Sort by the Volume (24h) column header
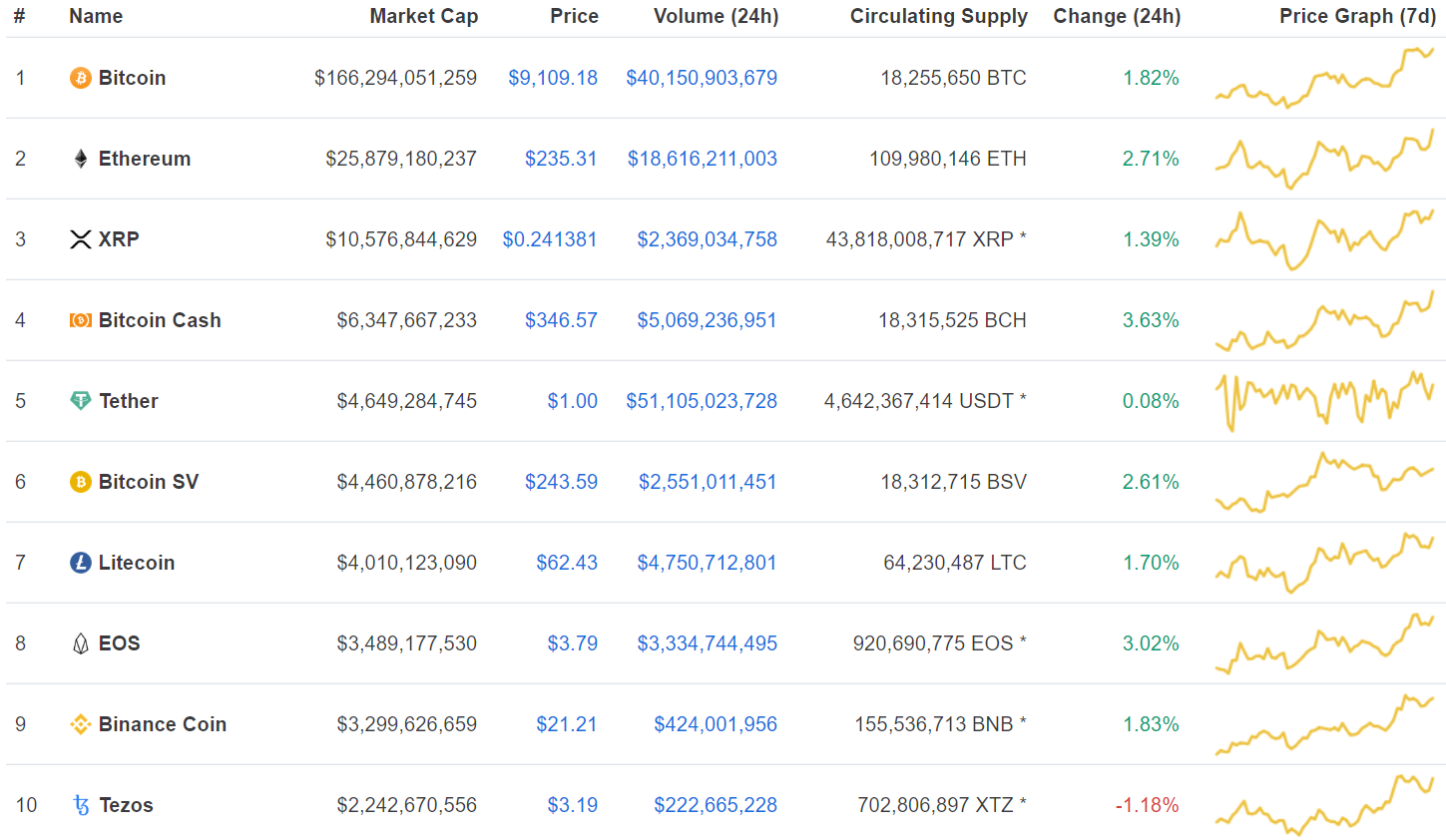The height and width of the screenshot is (840, 1446). pos(717,16)
